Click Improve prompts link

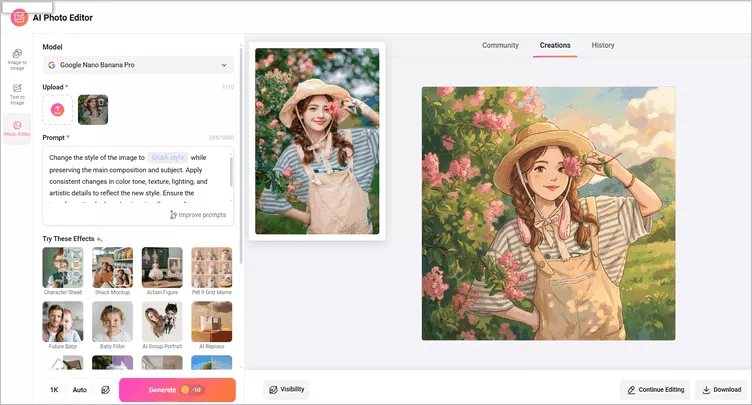coord(198,215)
